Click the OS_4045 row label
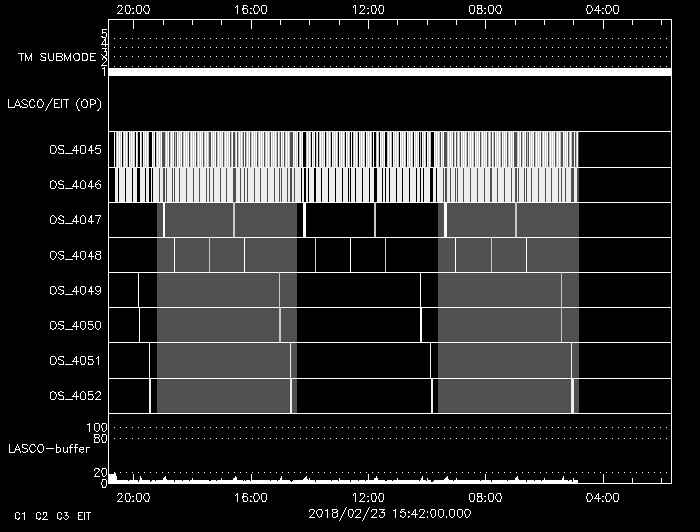700x532 pixels. point(75,150)
